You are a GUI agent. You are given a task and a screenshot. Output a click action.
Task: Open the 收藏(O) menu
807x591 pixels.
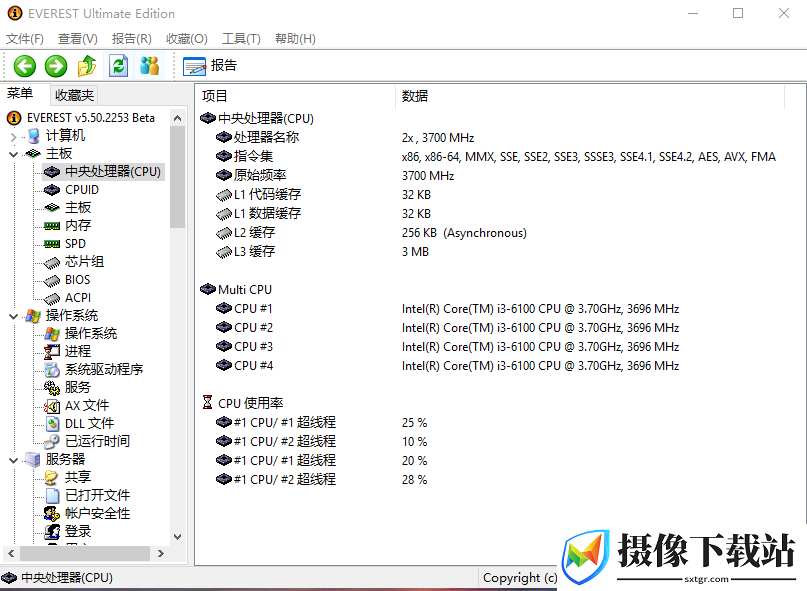click(x=187, y=39)
